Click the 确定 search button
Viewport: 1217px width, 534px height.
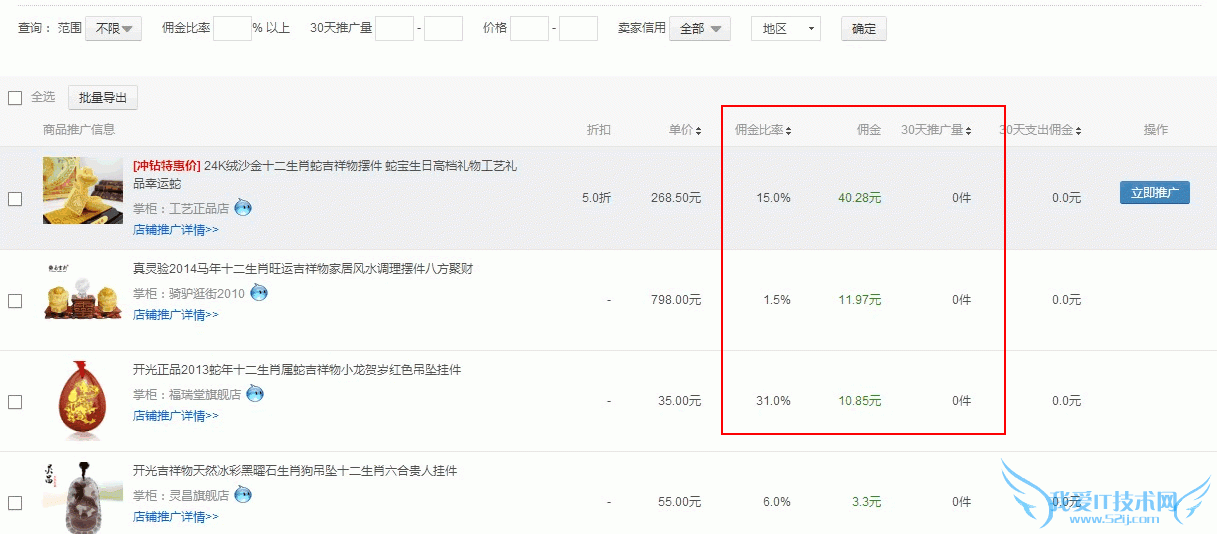click(864, 29)
